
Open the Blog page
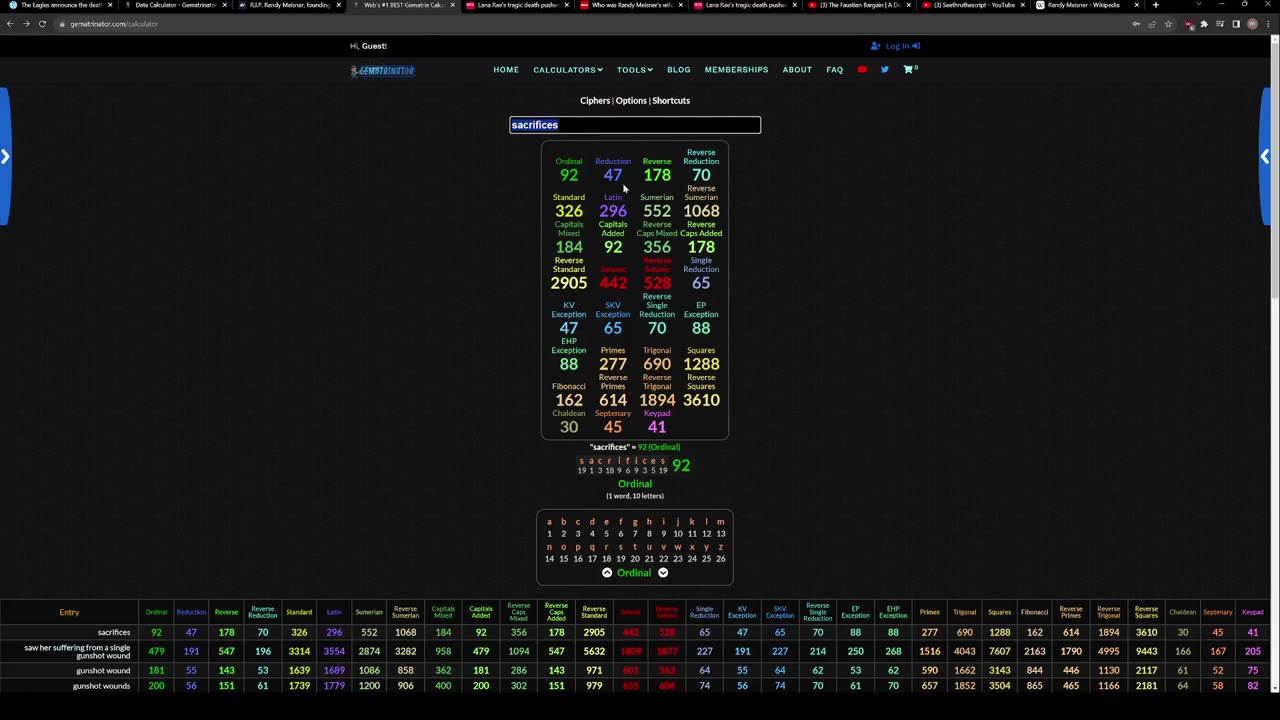tap(679, 70)
